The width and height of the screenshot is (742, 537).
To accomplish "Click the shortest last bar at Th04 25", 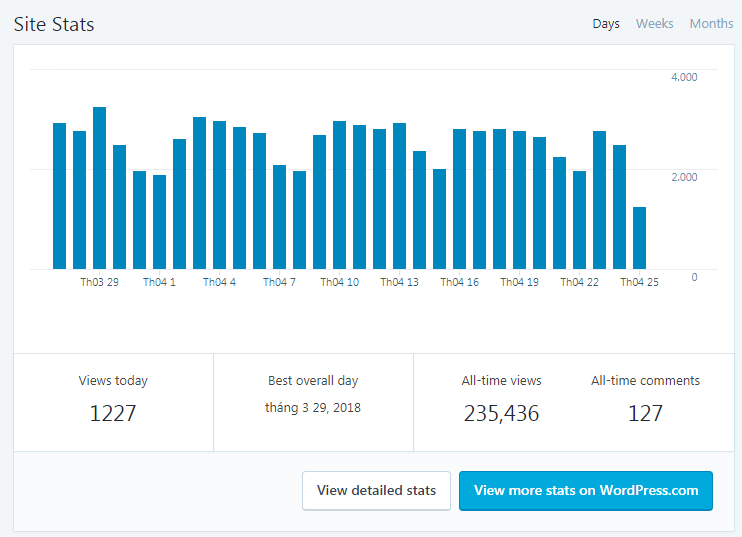I will [639, 238].
